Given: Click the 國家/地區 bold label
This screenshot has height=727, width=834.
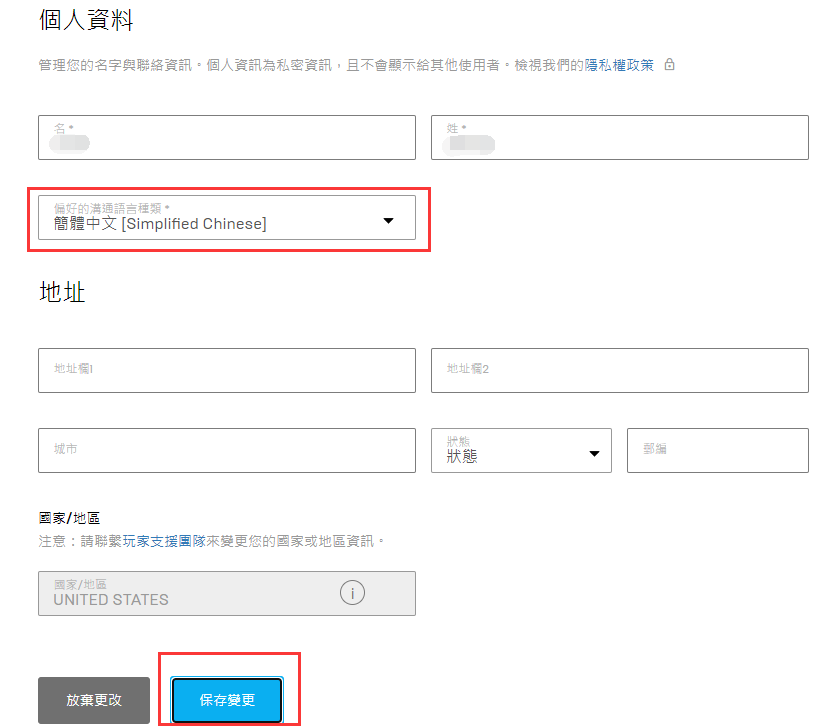Looking at the screenshot, I should [x=69, y=518].
